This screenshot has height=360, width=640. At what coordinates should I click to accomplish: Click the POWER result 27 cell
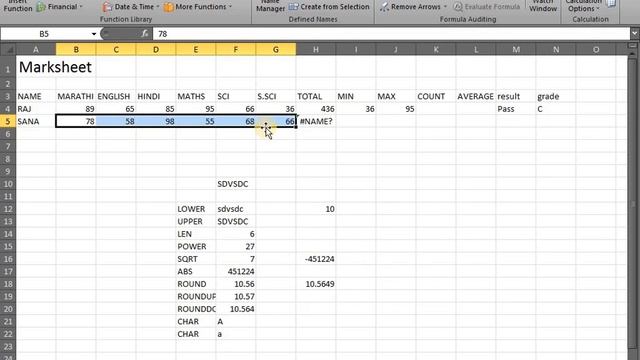[x=236, y=247]
